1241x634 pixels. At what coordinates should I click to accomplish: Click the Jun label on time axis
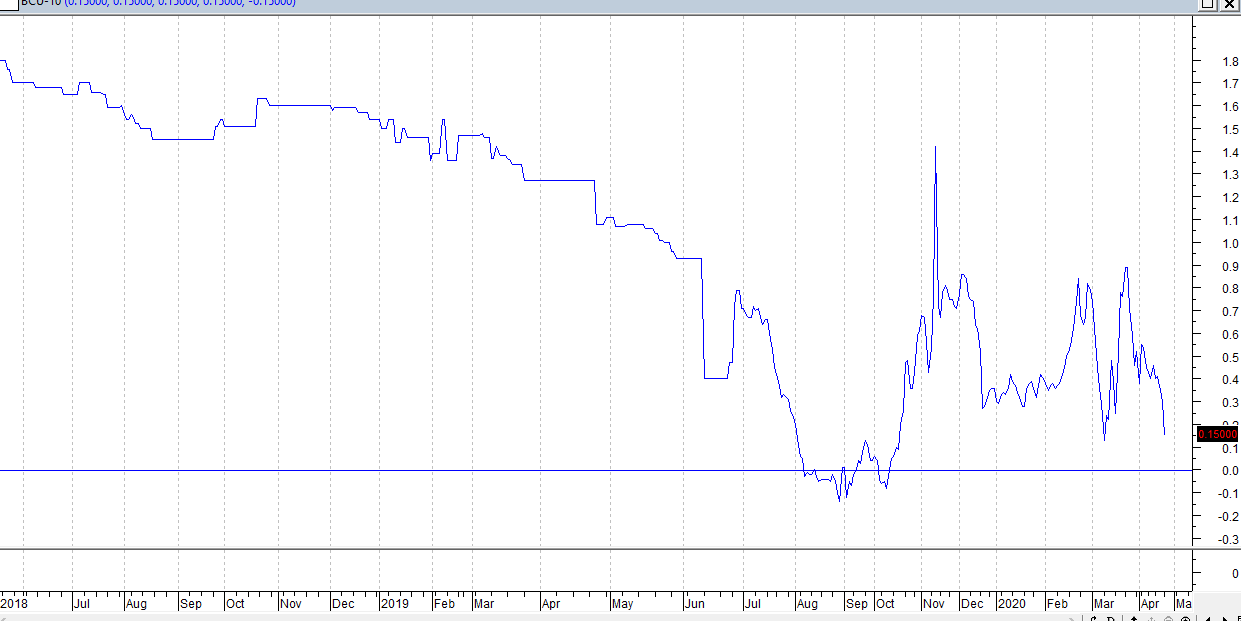tap(694, 604)
